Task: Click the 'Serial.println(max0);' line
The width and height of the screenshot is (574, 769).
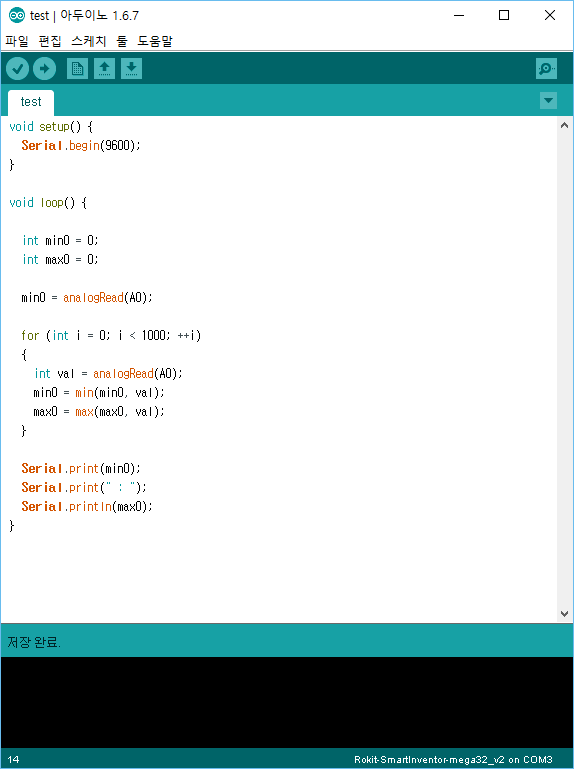Action: pos(87,507)
